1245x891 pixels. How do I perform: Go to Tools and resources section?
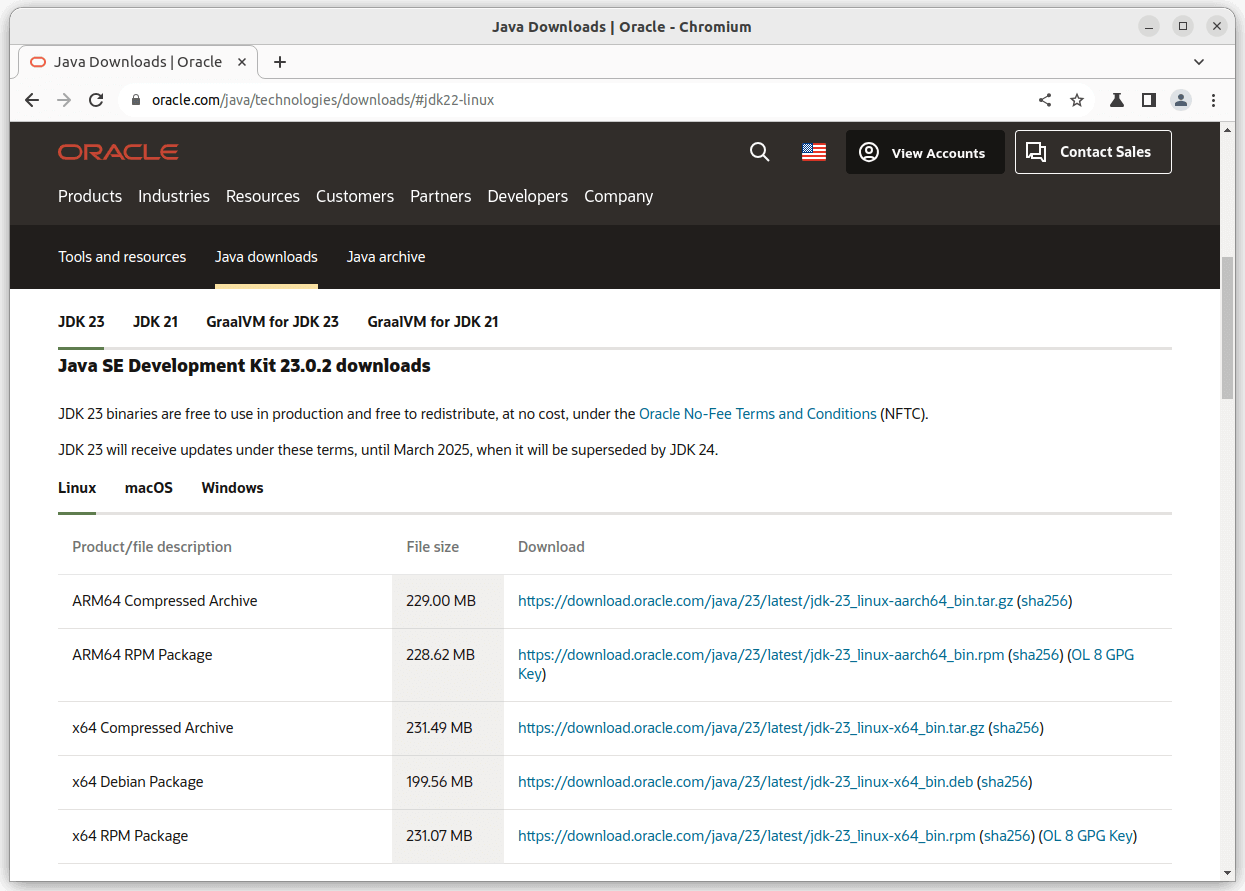(x=122, y=257)
